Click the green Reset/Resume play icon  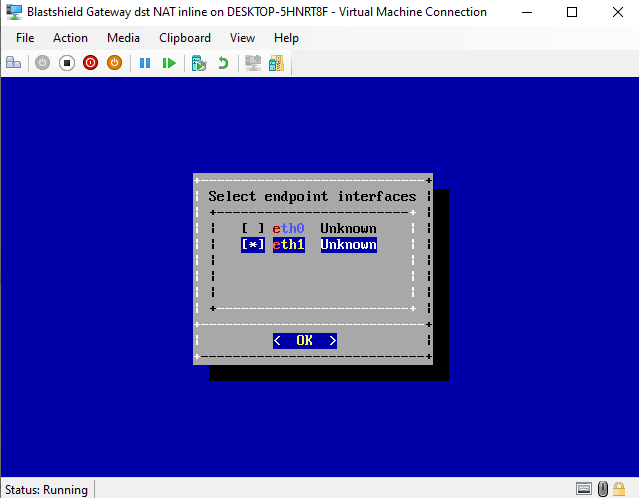point(169,63)
